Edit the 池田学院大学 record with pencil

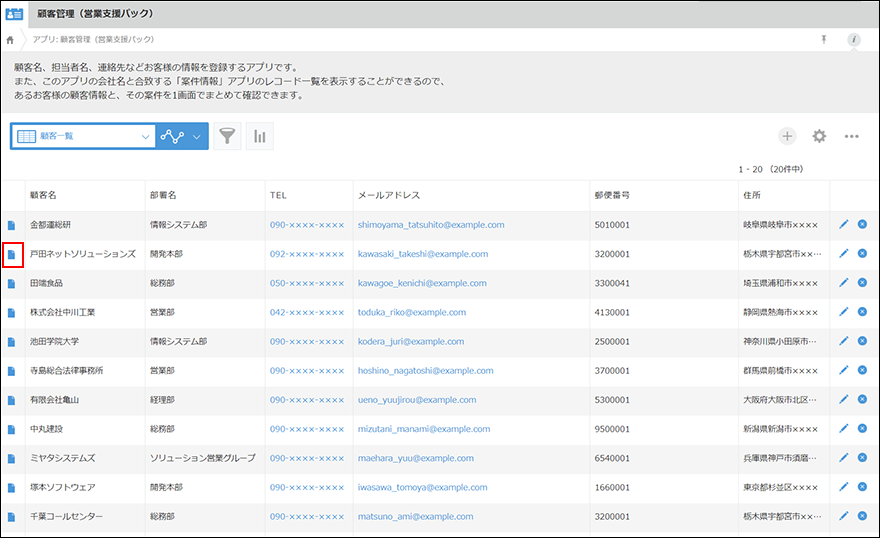844,341
